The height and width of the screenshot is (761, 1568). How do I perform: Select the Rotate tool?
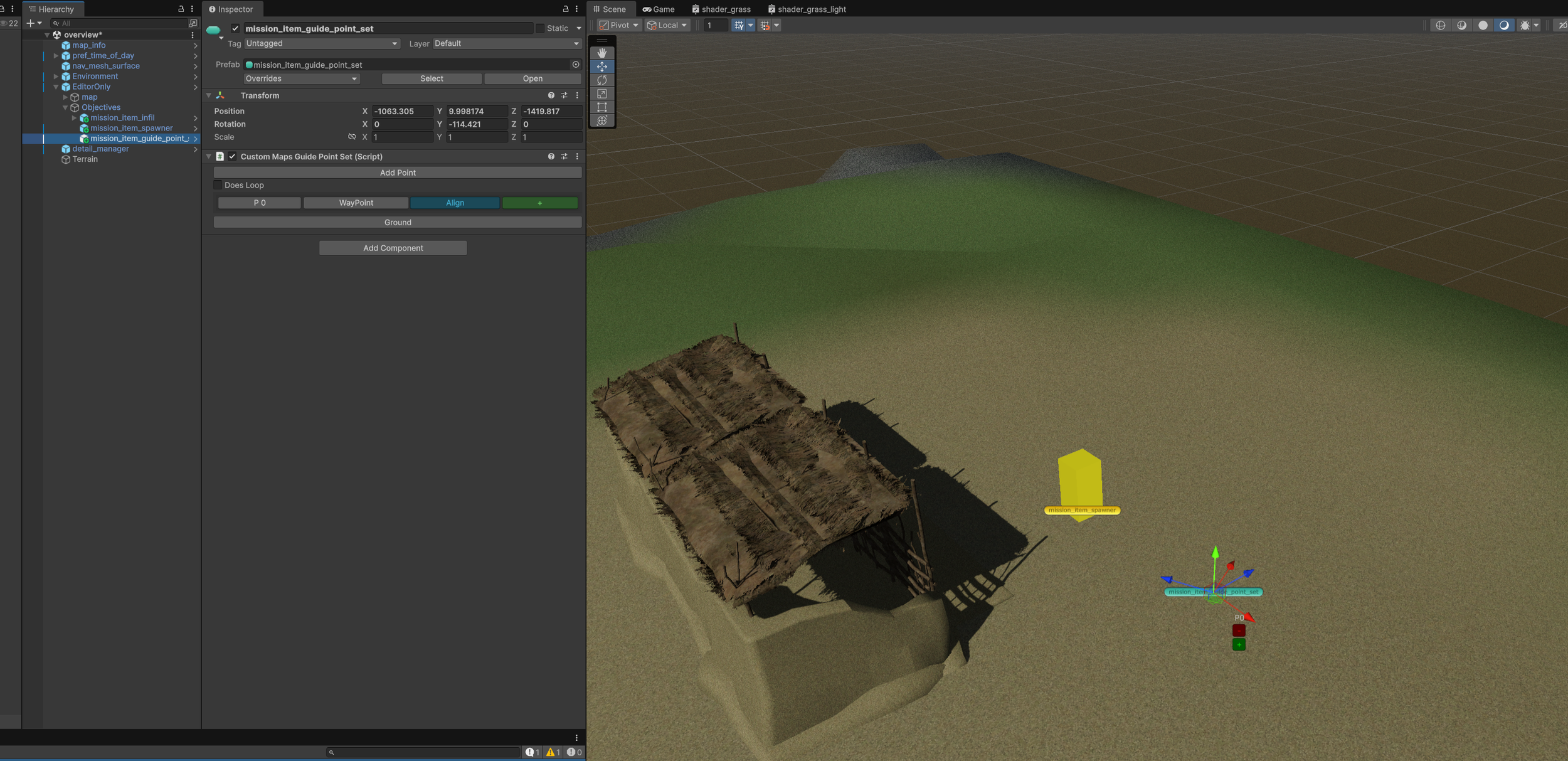602,80
